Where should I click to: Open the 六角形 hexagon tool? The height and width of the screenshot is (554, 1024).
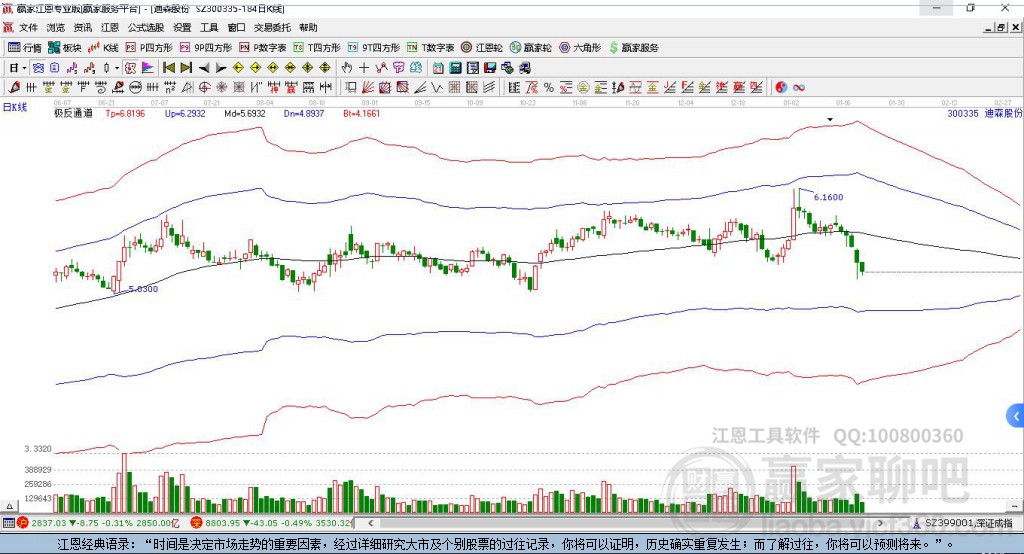[x=580, y=48]
